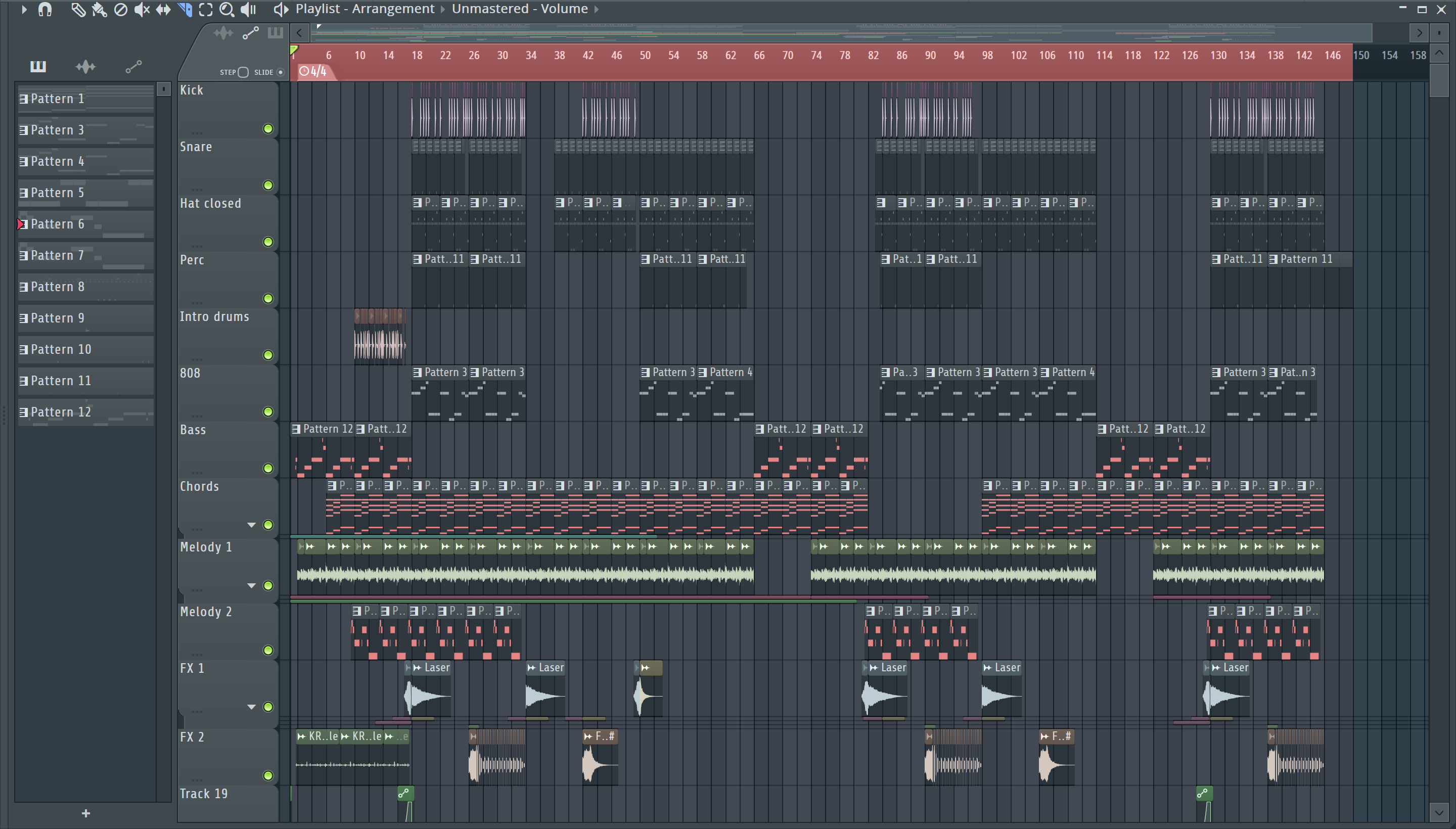Mute the FX 2 track
Screen dimensions: 1456x829
[x=267, y=775]
